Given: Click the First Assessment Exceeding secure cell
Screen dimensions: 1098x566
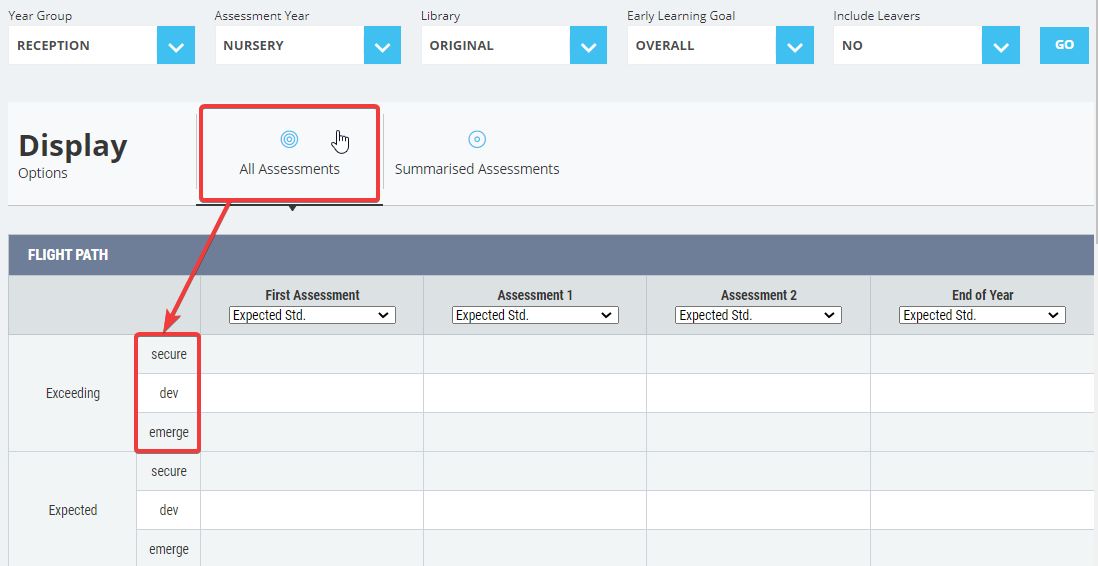Looking at the screenshot, I should coord(312,354).
